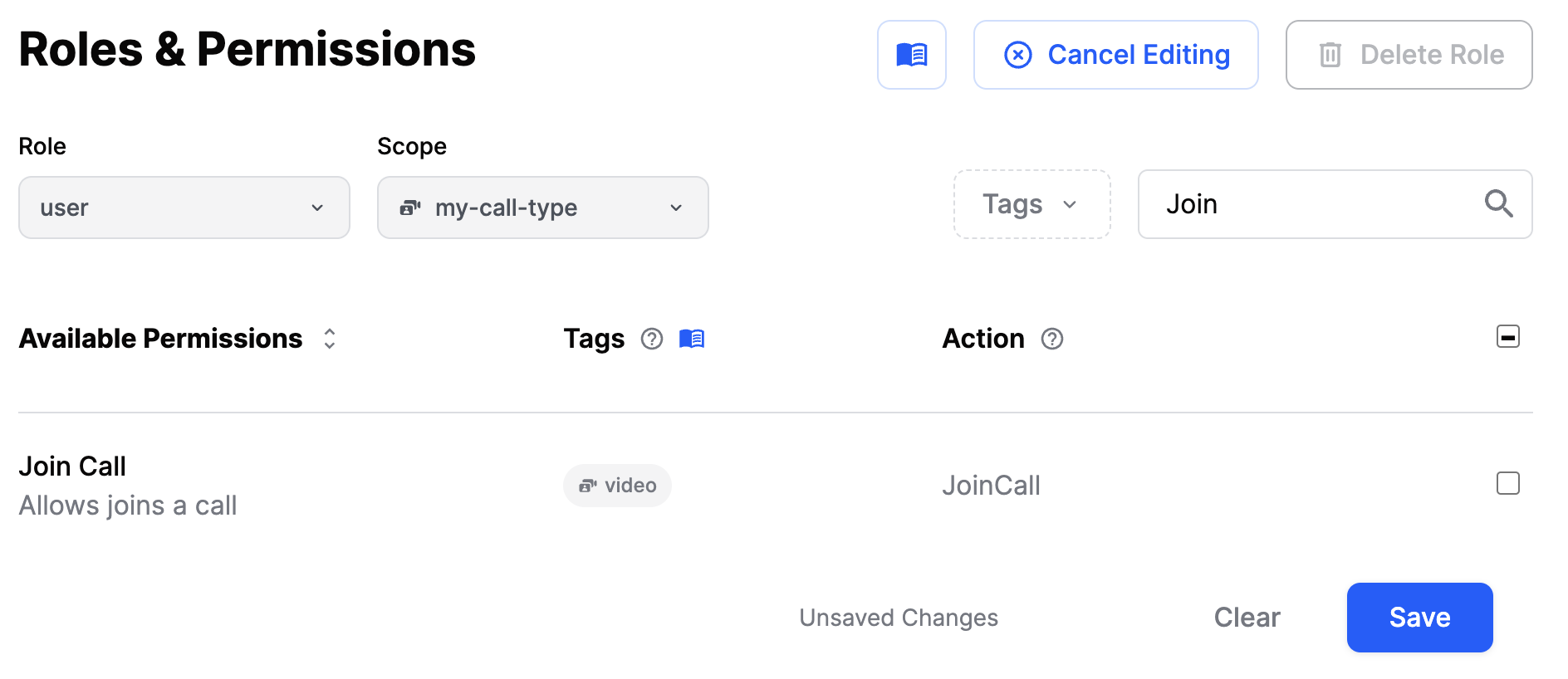Check the JoinCall permission checkbox
This screenshot has width=1568, height=679.
click(x=1509, y=483)
